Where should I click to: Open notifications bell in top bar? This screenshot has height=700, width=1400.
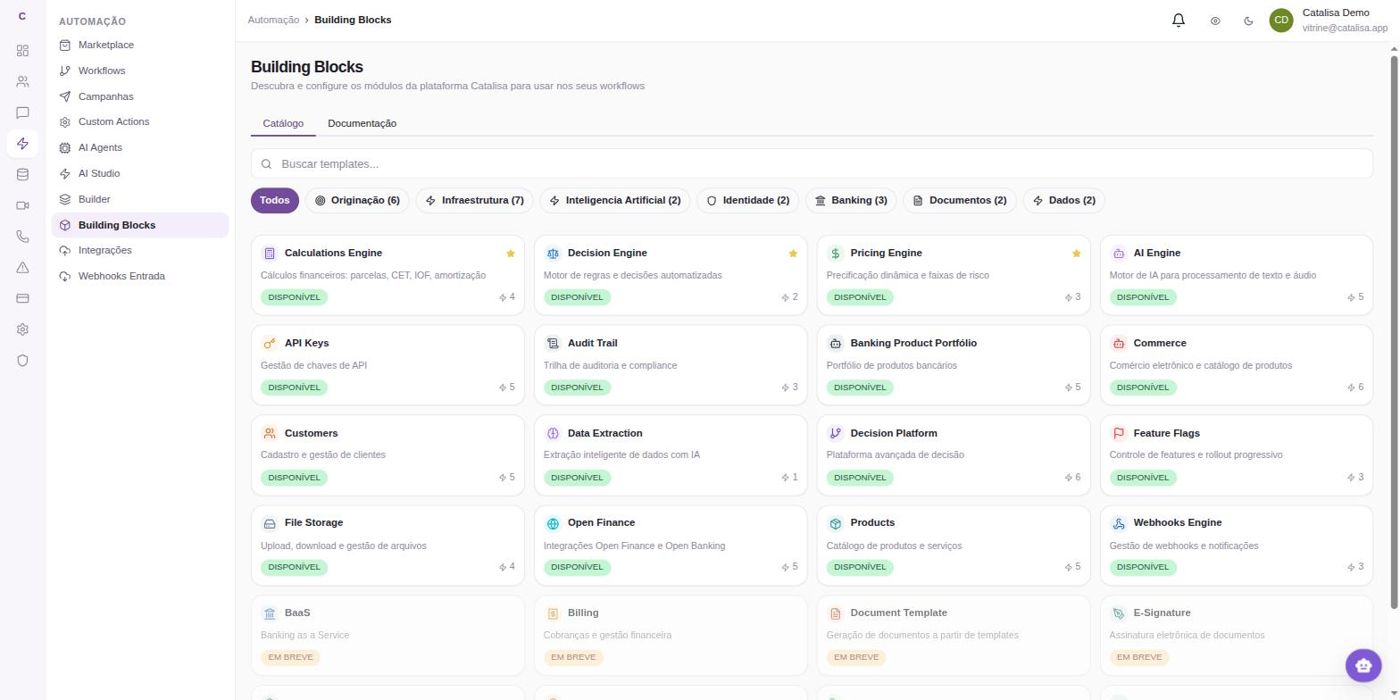click(x=1178, y=20)
